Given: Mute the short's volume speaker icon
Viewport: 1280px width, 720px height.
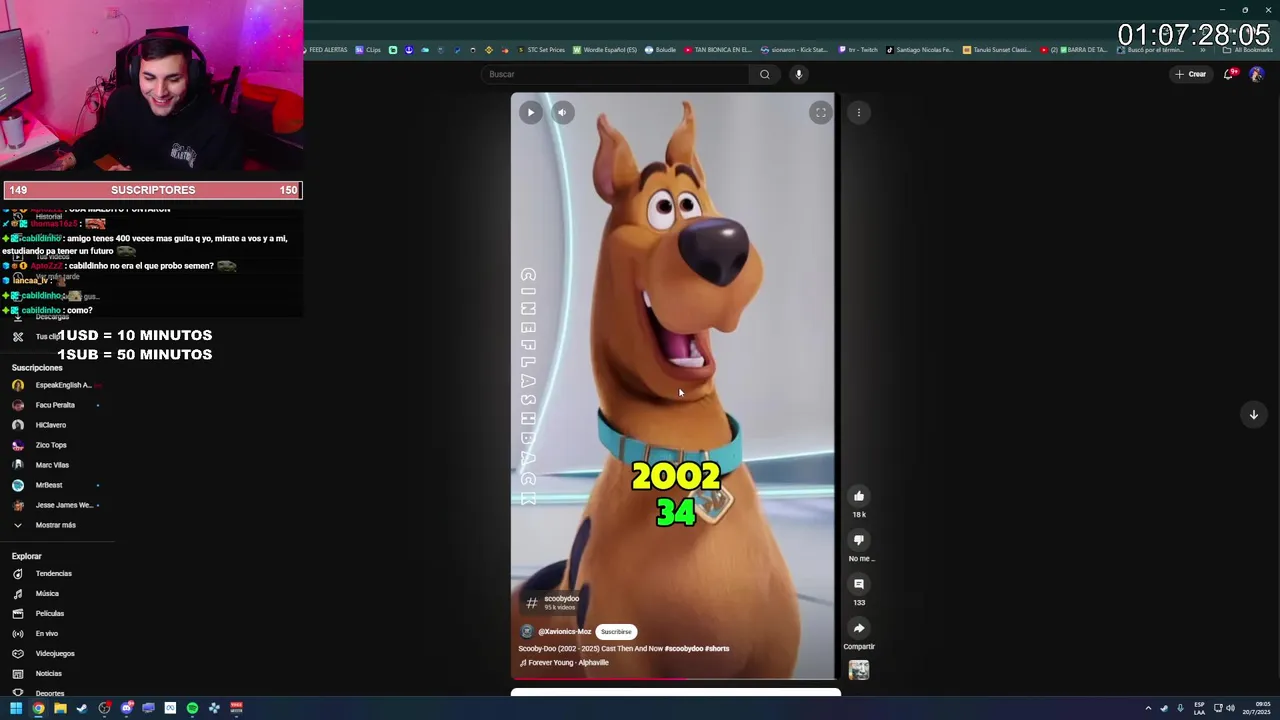Looking at the screenshot, I should [562, 112].
